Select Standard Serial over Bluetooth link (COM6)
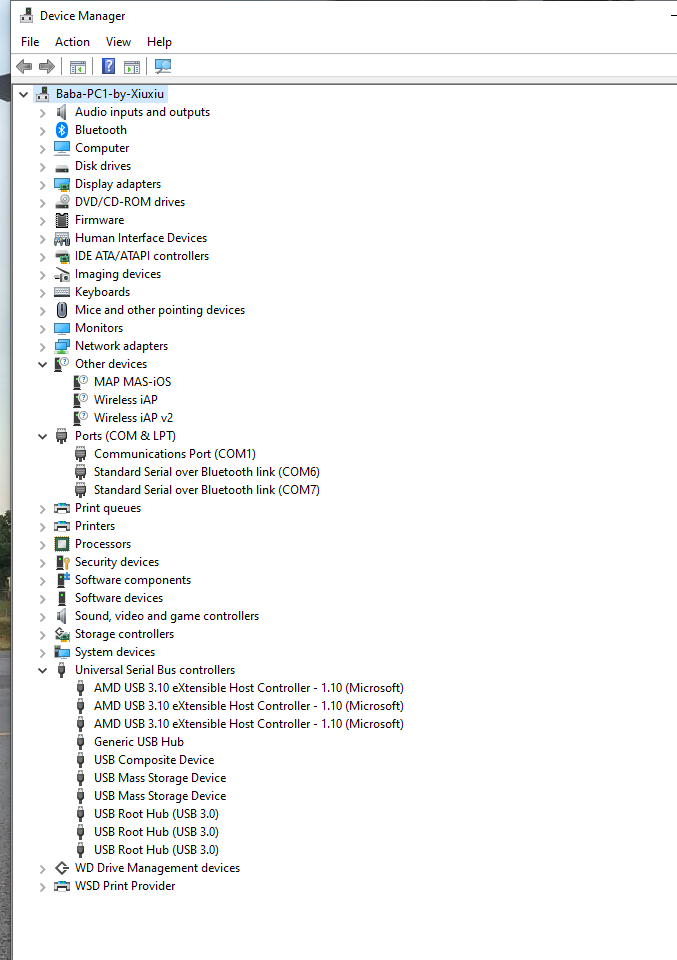The image size is (677, 960). click(x=206, y=472)
